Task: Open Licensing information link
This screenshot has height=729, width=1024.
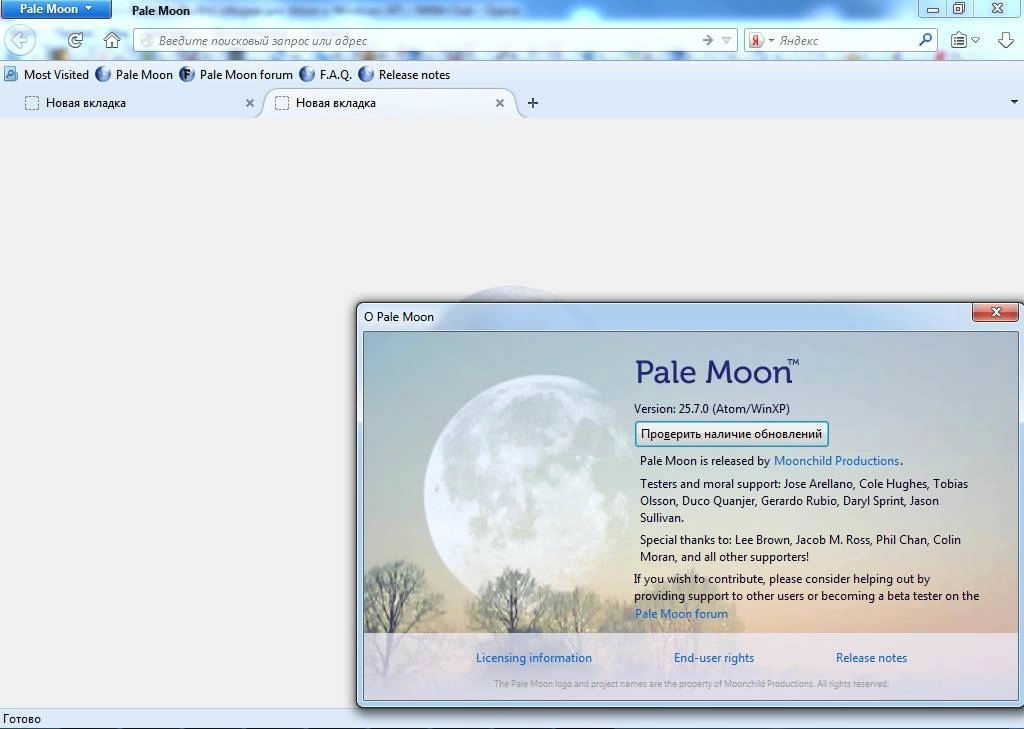Action: [x=534, y=658]
